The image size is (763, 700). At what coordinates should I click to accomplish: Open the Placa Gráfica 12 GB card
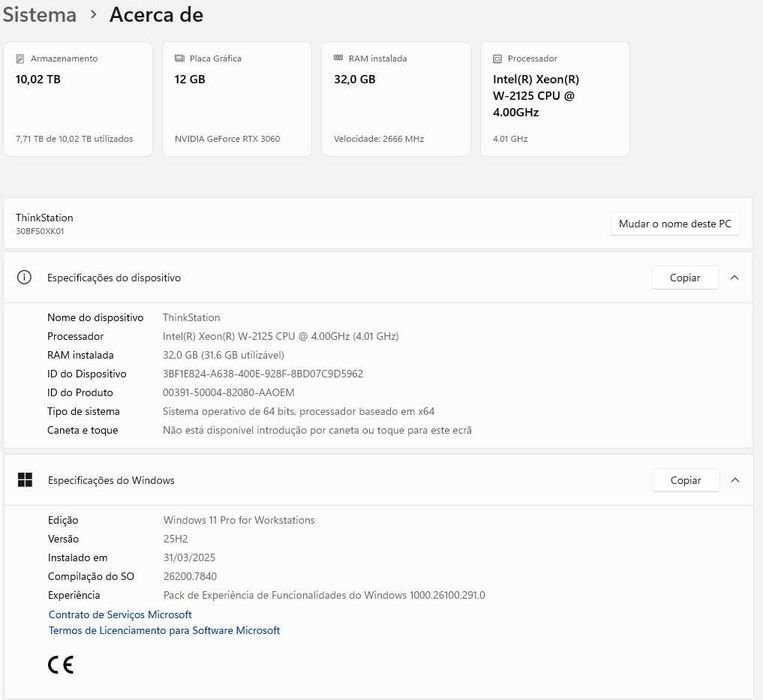[x=237, y=99]
